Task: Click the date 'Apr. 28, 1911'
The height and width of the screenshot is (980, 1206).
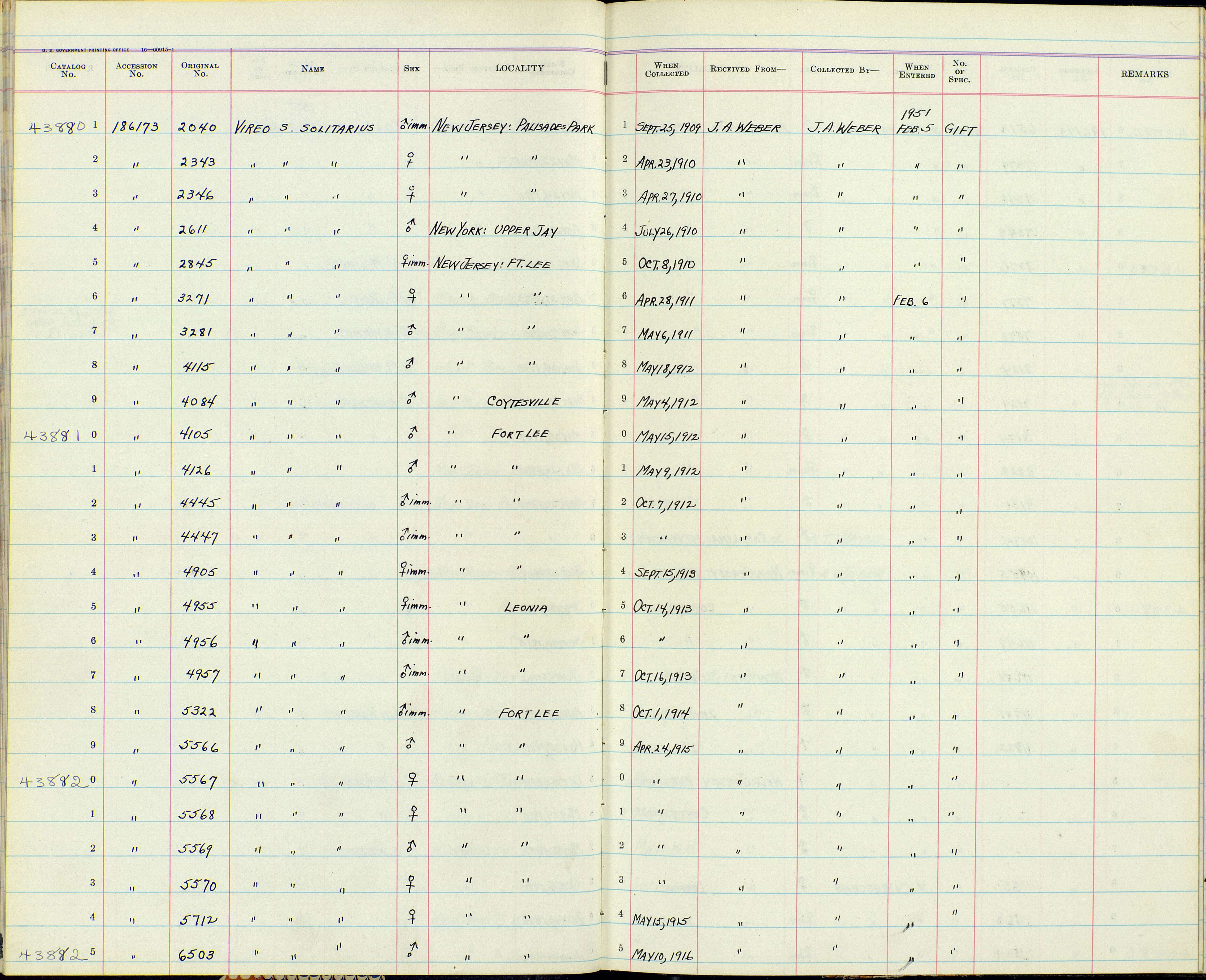Action: (666, 300)
